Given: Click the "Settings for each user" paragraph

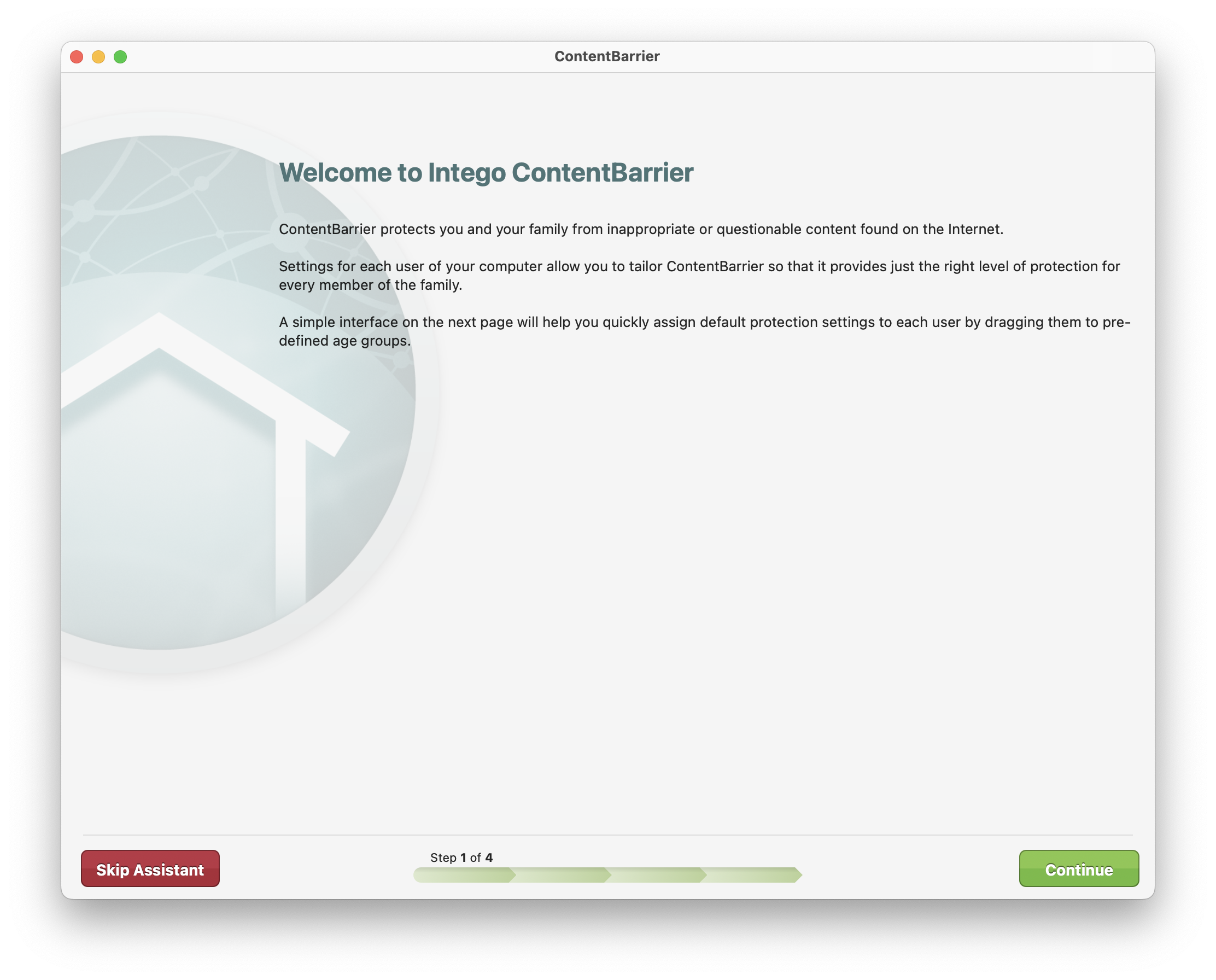Looking at the screenshot, I should coord(699,276).
